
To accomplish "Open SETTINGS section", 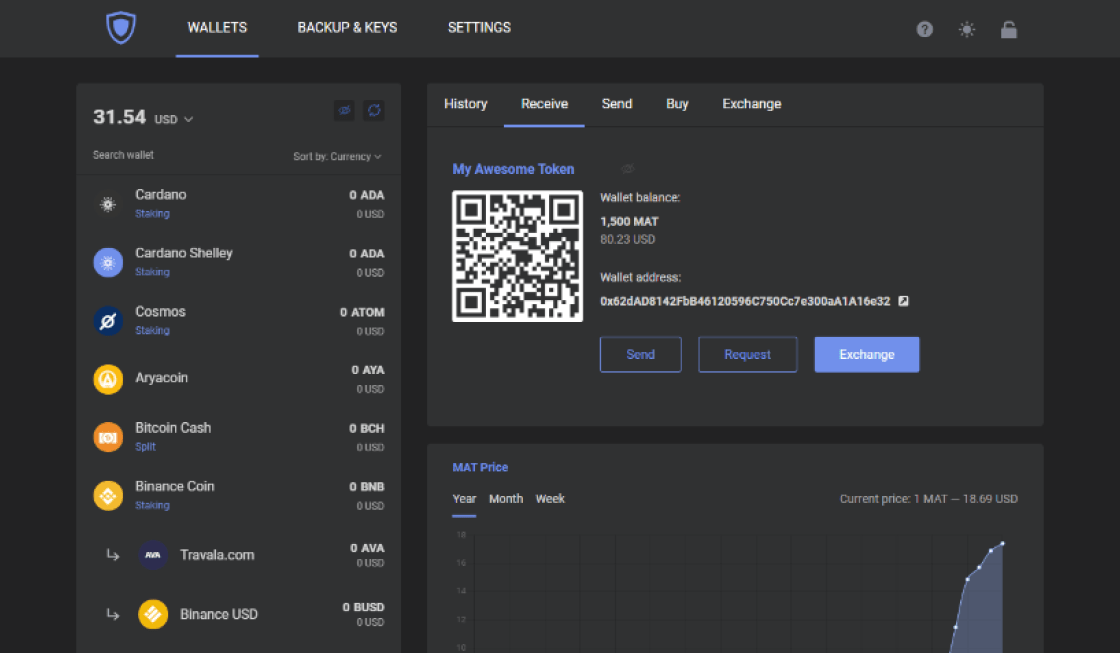I will pos(479,28).
